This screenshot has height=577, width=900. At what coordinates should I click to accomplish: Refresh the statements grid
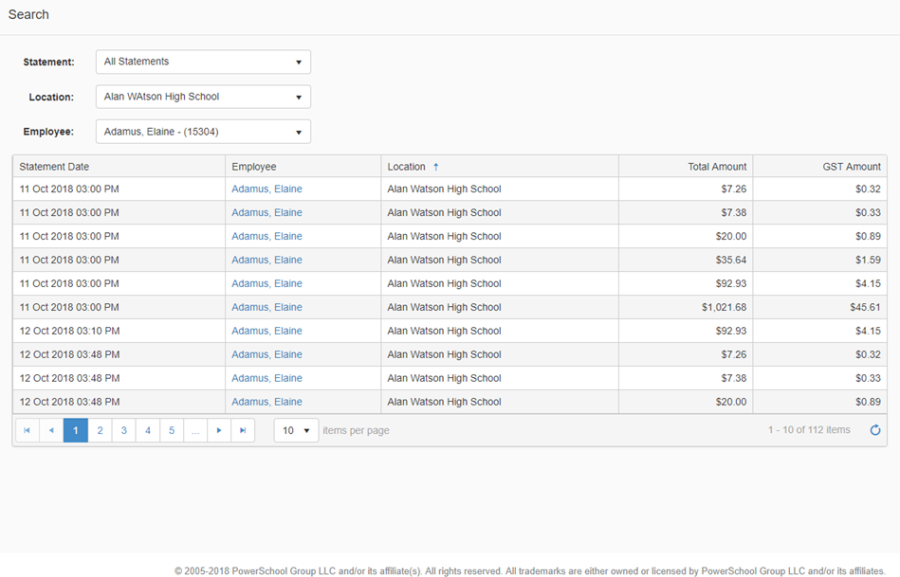pyautogui.click(x=875, y=430)
